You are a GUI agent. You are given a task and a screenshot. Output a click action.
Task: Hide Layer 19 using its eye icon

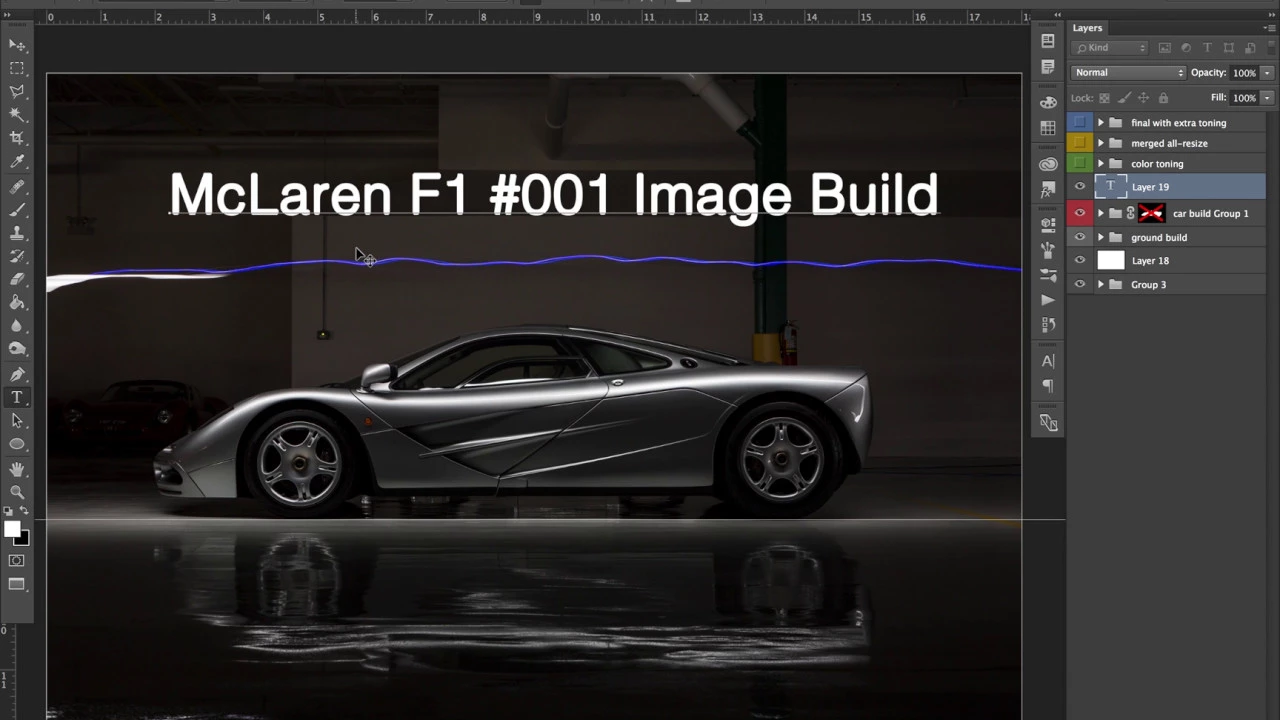coord(1080,187)
